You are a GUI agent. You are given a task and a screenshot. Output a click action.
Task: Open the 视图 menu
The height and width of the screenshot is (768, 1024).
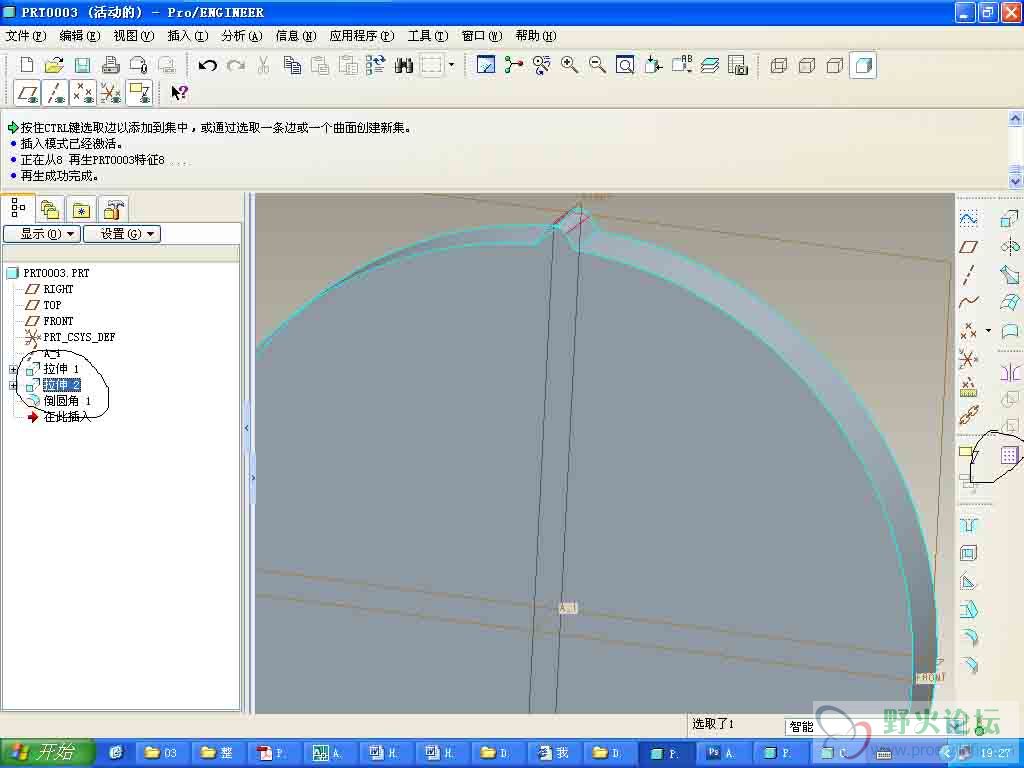click(x=134, y=36)
